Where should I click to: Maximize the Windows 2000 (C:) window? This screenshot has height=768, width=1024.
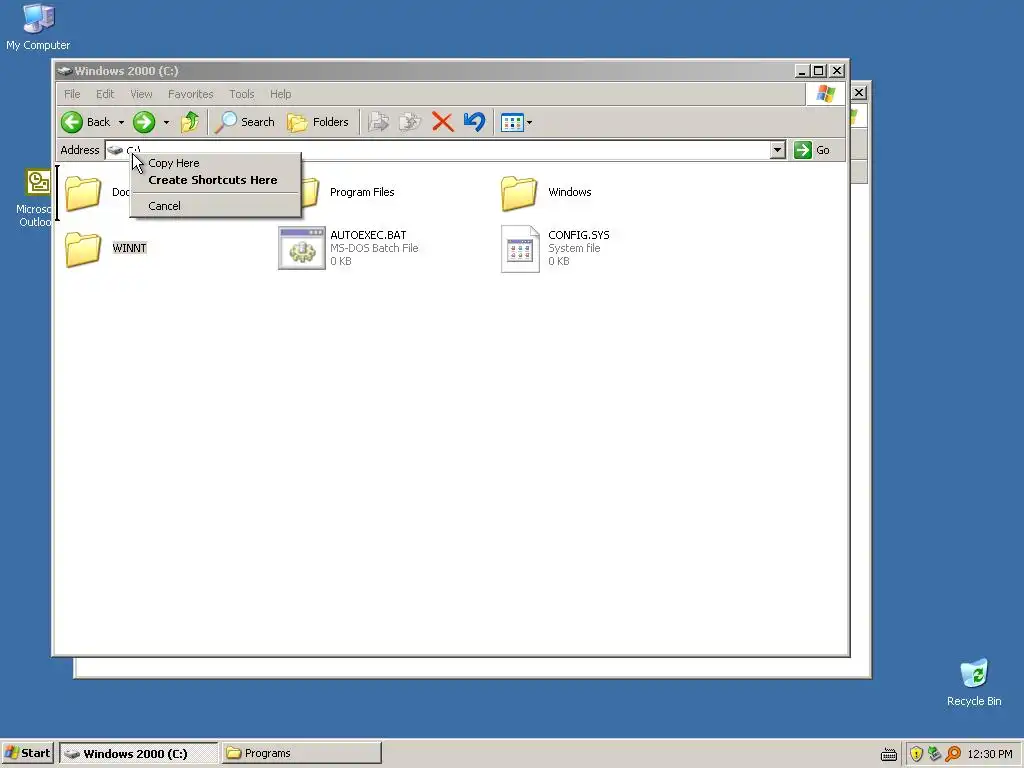[818, 71]
